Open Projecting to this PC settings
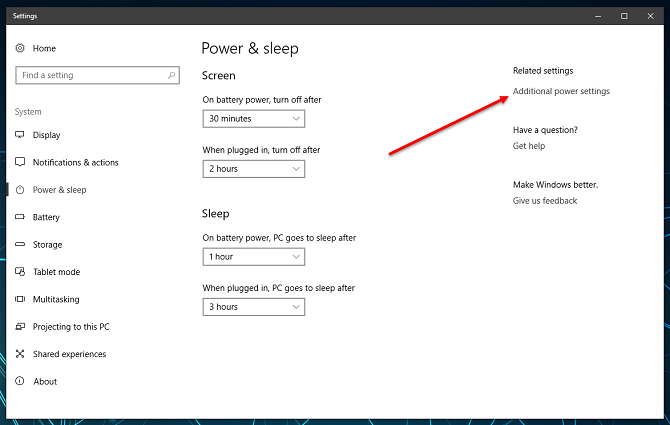The image size is (670, 425). tap(70, 327)
